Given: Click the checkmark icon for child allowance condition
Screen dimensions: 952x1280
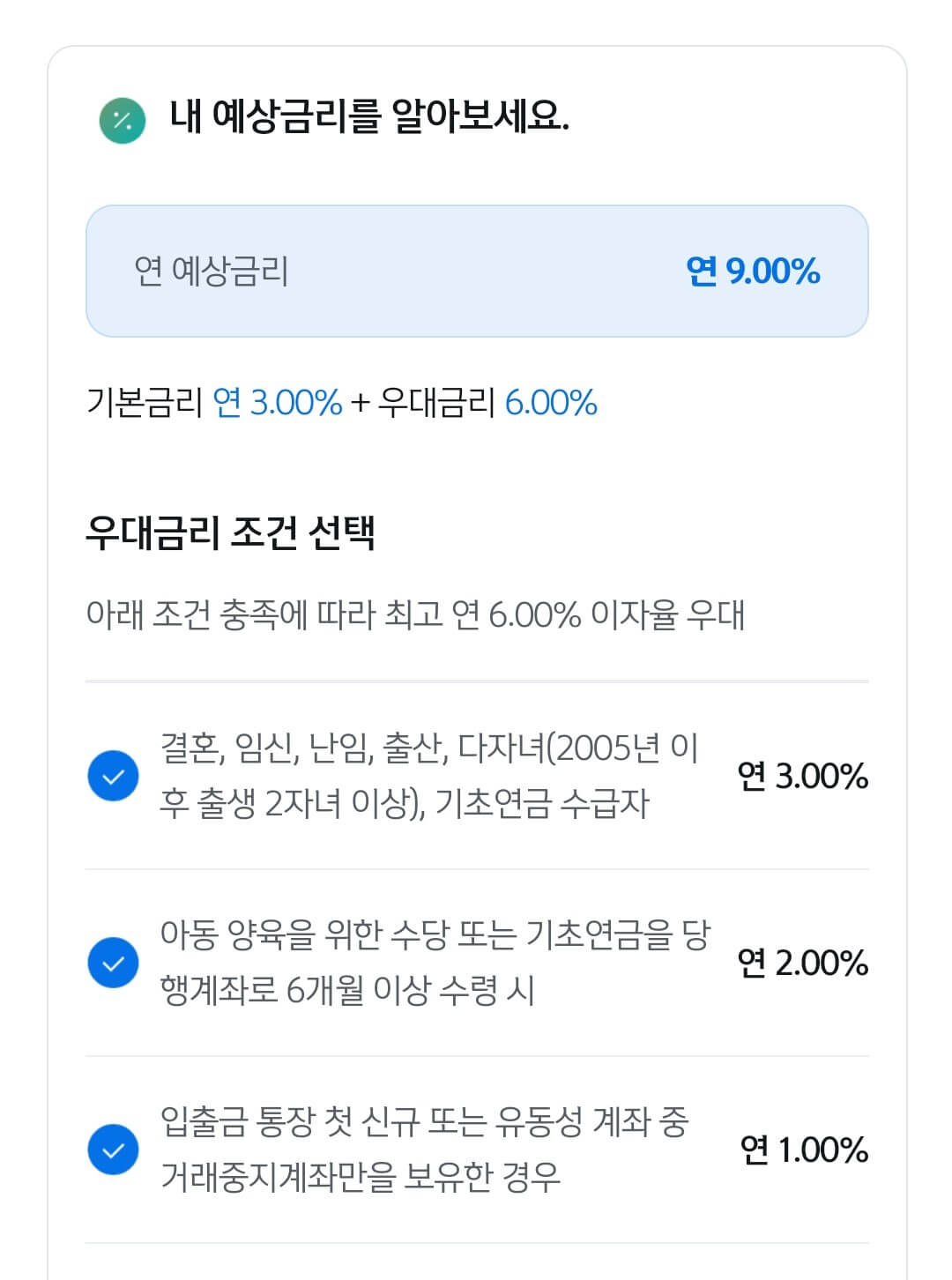Looking at the screenshot, I should [113, 964].
